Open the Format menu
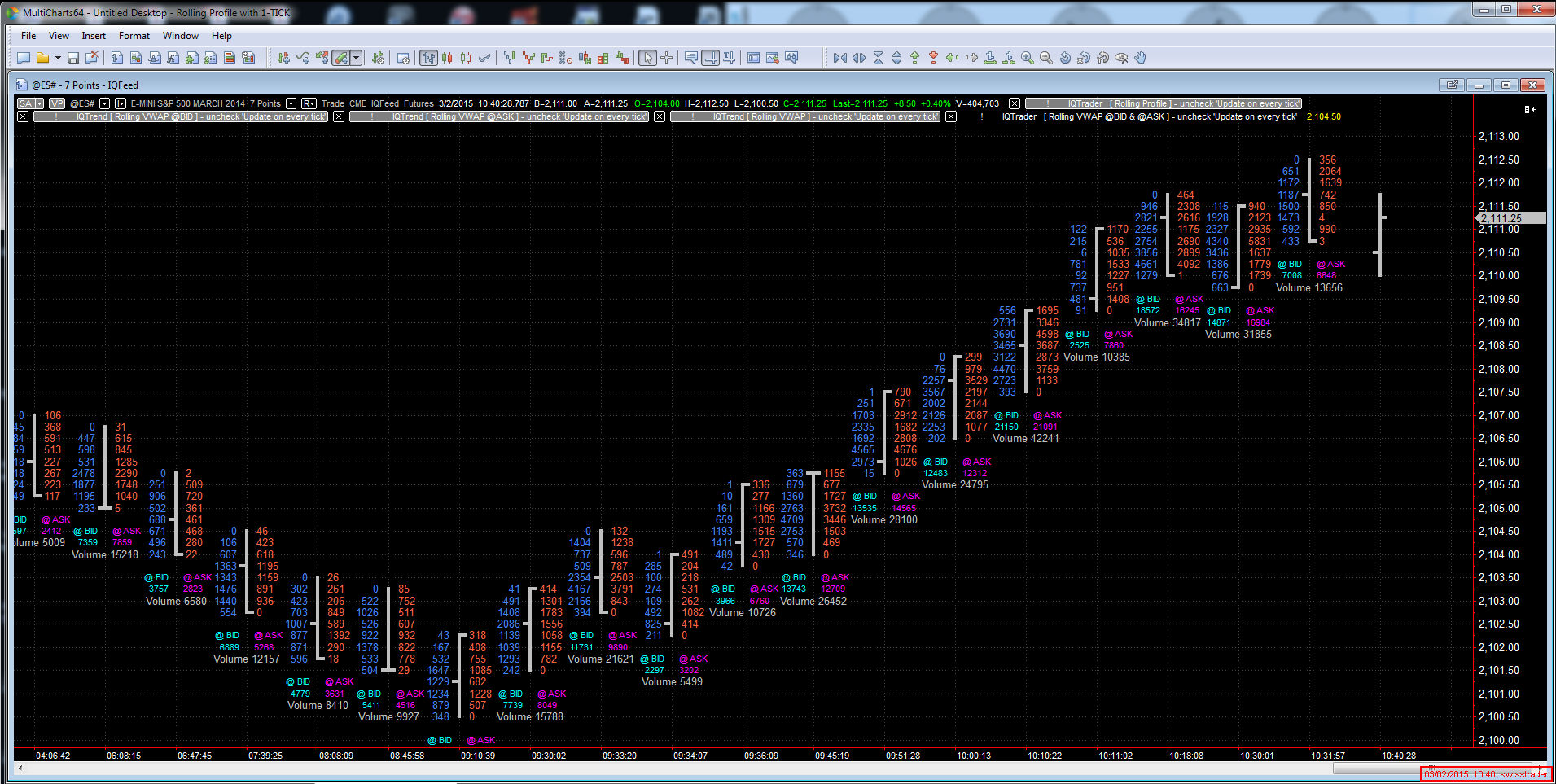 (x=134, y=36)
